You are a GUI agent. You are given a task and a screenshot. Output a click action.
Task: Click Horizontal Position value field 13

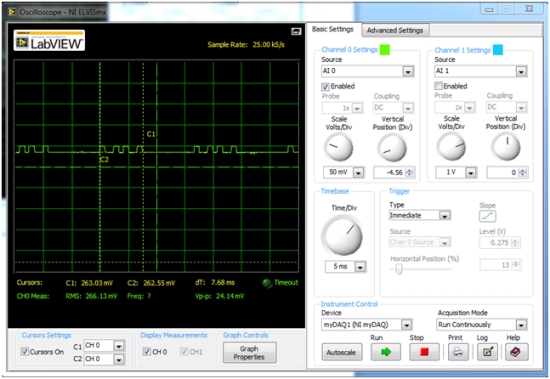496,265
